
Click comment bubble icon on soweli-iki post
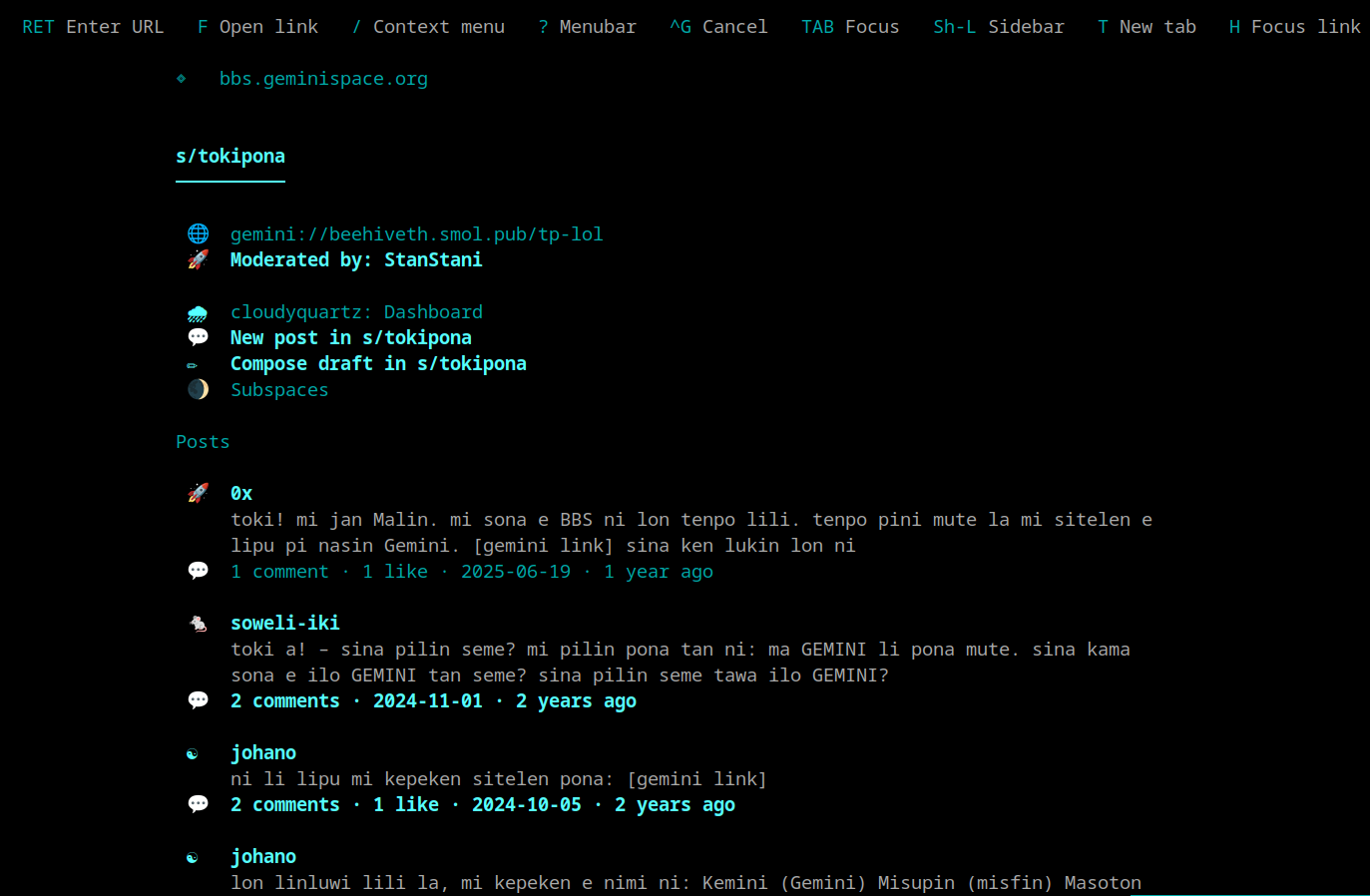199,700
